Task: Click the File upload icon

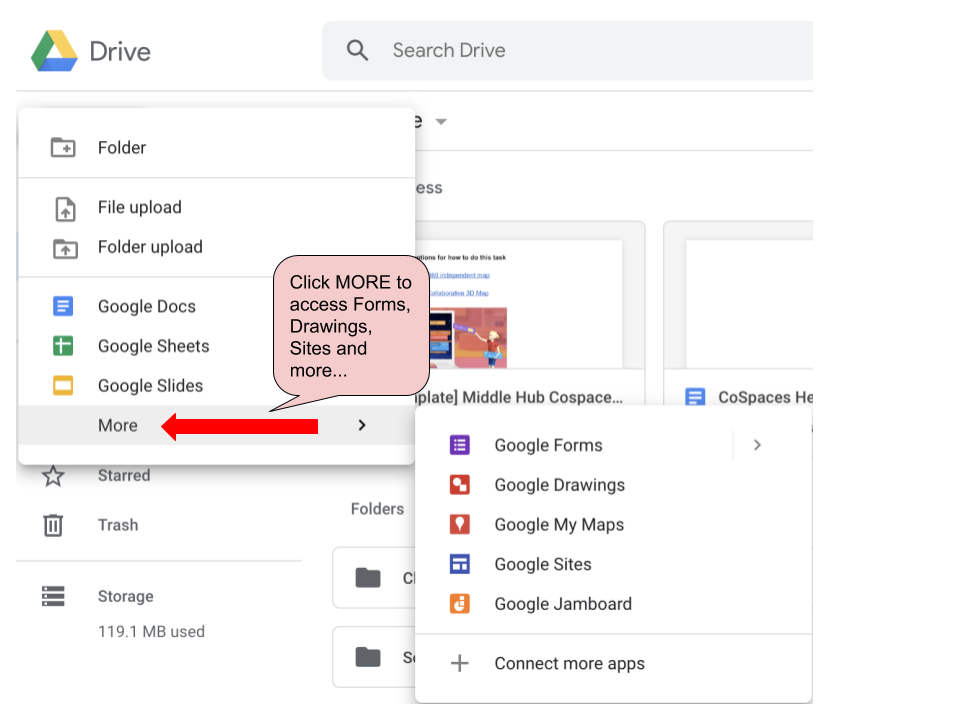Action: 65,208
